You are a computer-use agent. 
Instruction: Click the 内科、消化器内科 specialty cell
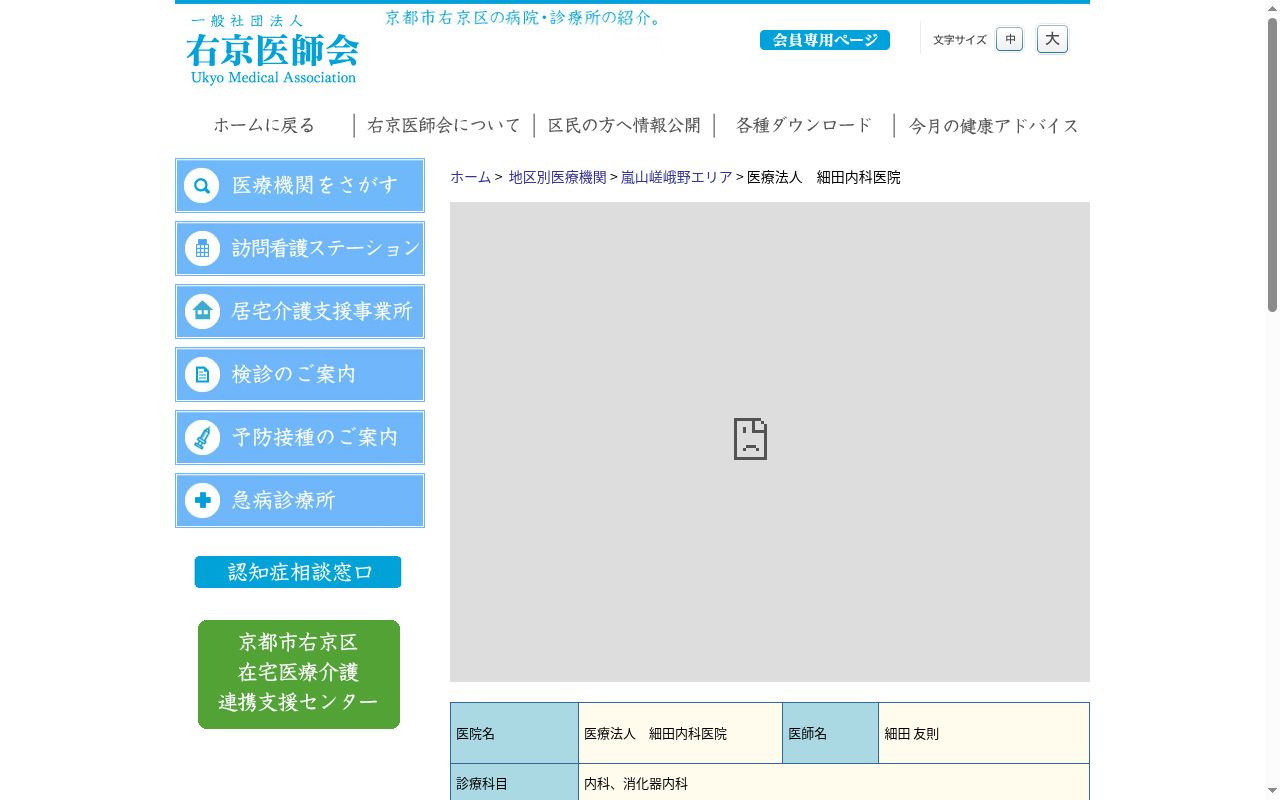click(x=834, y=784)
